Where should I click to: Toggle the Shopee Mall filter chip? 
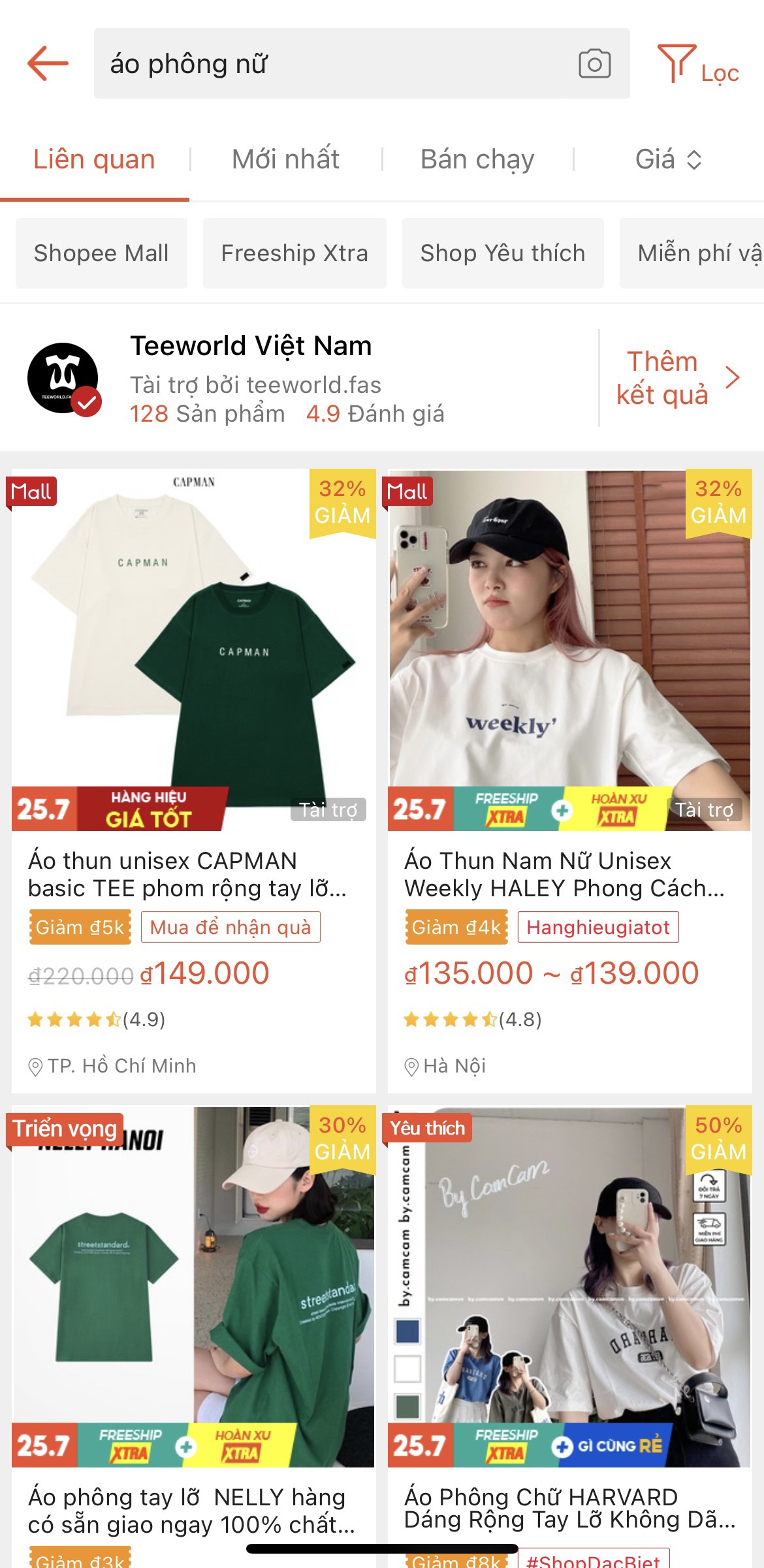[101, 253]
